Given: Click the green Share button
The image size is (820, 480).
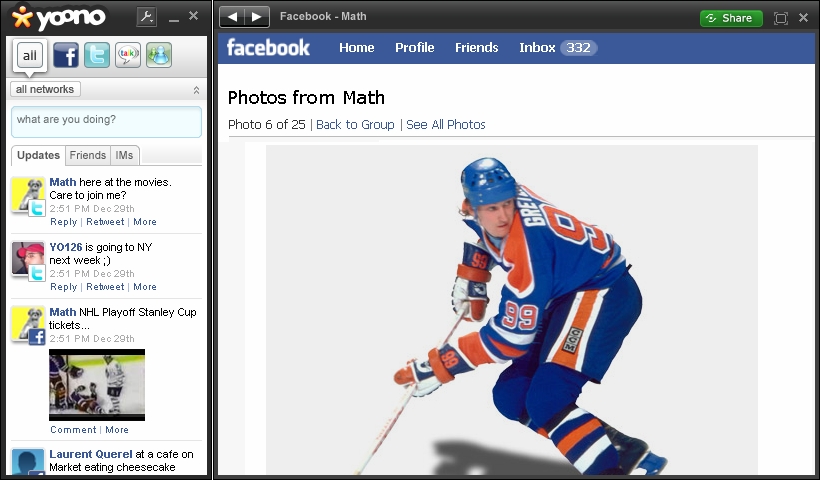Looking at the screenshot, I should coord(731,18).
